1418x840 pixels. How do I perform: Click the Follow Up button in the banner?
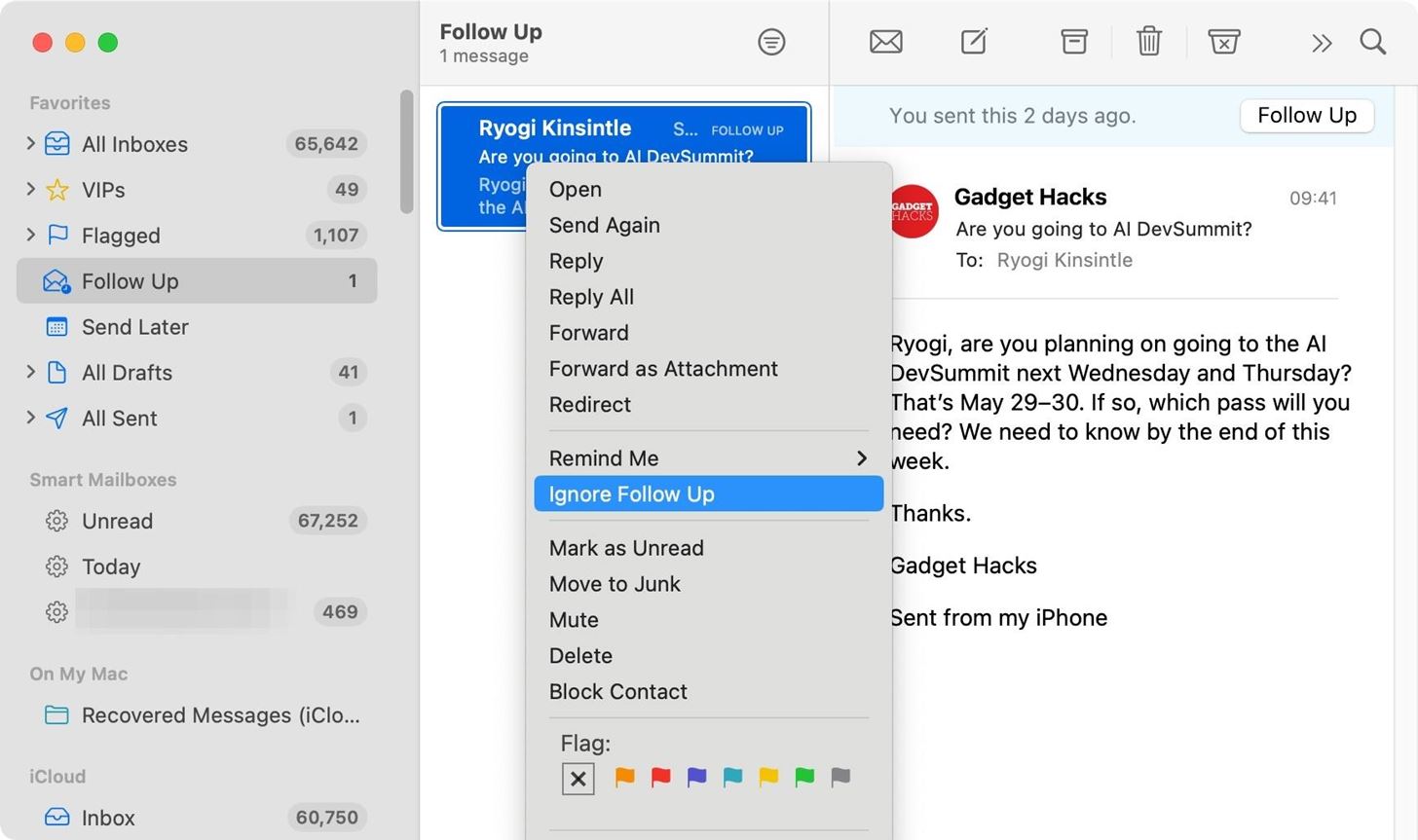tap(1306, 115)
